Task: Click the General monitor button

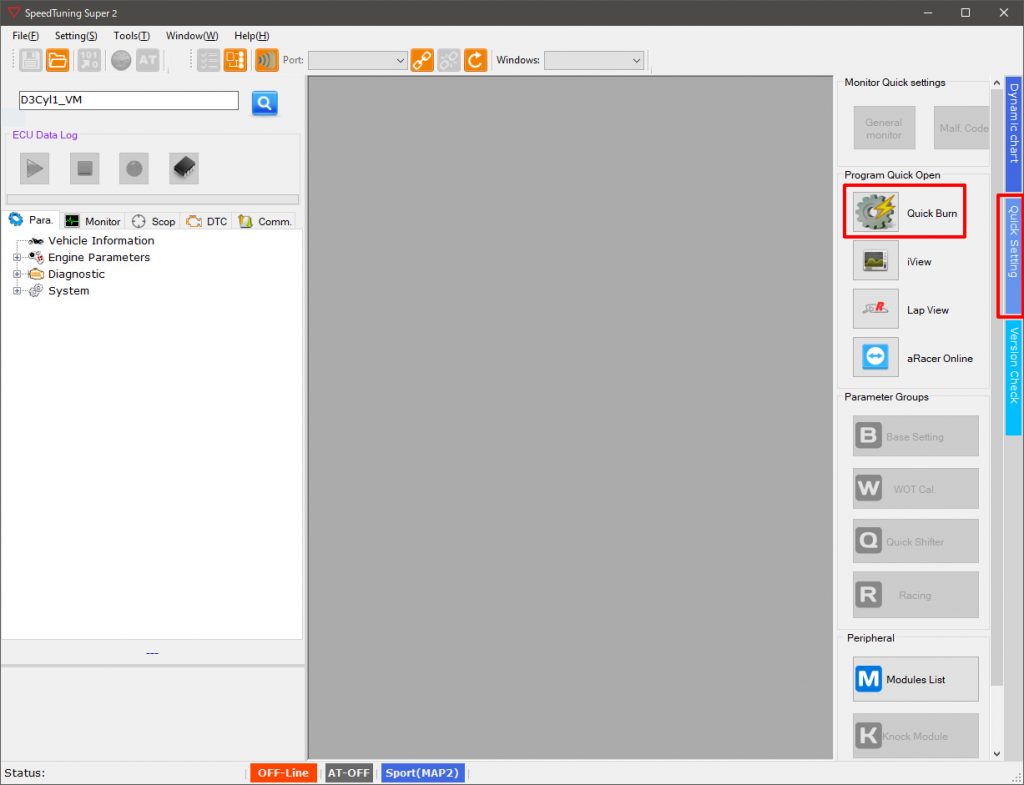Action: 884,128
